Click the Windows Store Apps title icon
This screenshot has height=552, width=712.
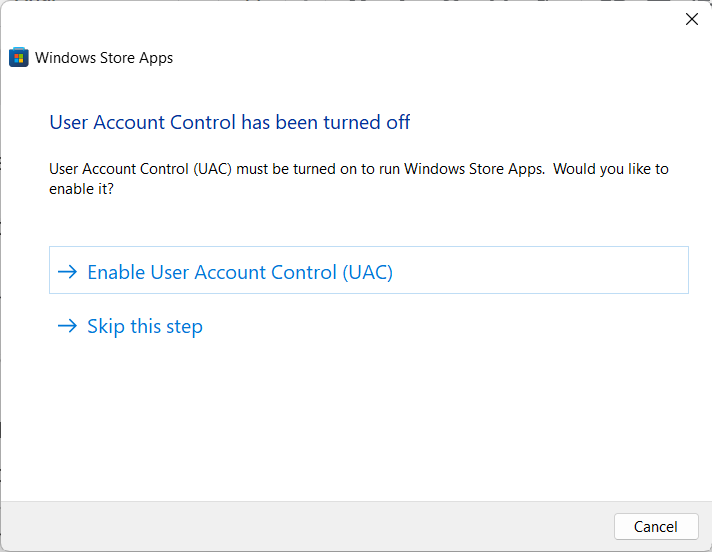[x=18, y=57]
